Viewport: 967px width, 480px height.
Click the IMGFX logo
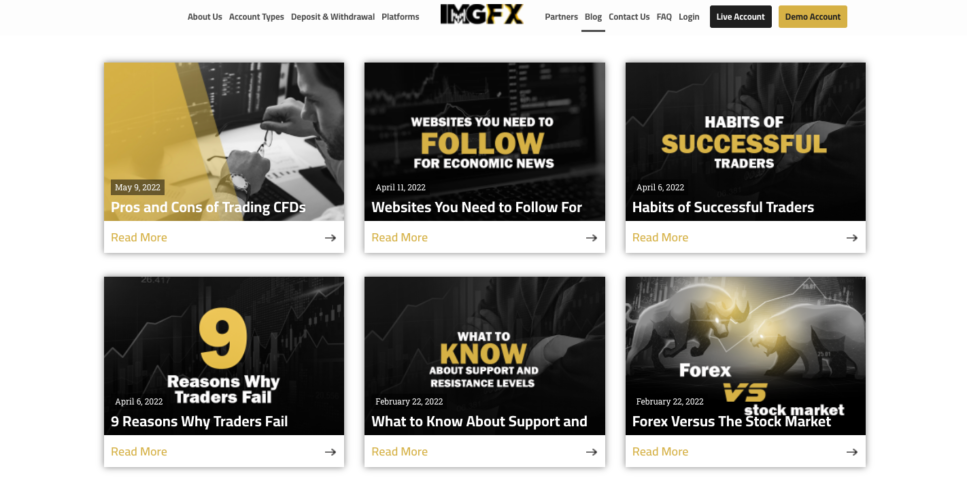tap(482, 15)
